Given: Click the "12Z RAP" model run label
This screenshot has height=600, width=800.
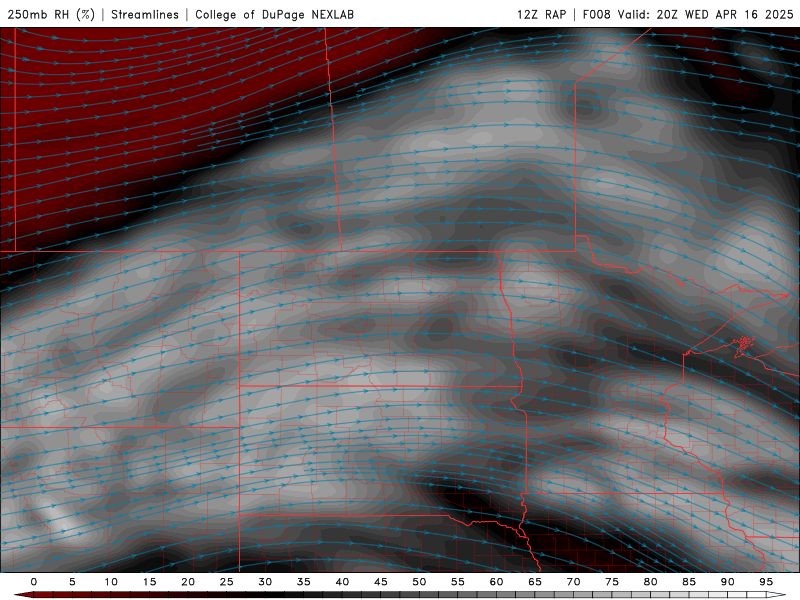Looking at the screenshot, I should tap(541, 14).
